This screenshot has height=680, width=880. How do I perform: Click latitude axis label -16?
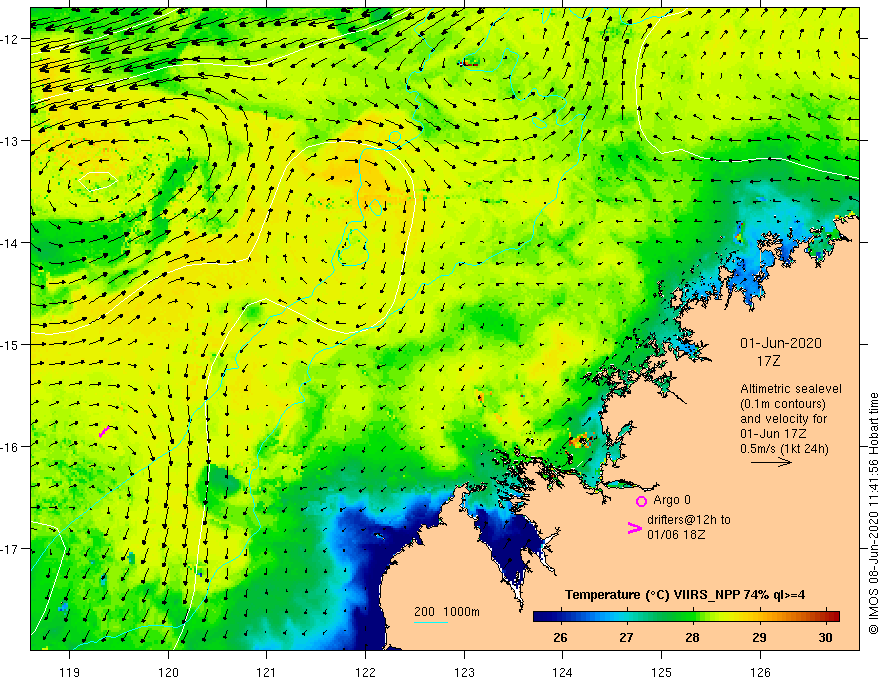pos(10,447)
